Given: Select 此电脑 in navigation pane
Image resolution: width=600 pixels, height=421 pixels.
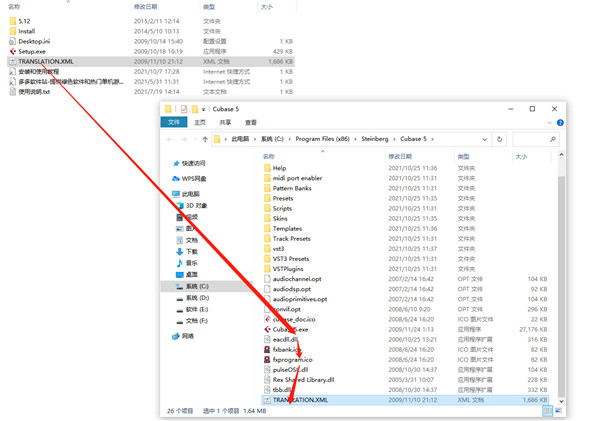Looking at the screenshot, I should 191,194.
